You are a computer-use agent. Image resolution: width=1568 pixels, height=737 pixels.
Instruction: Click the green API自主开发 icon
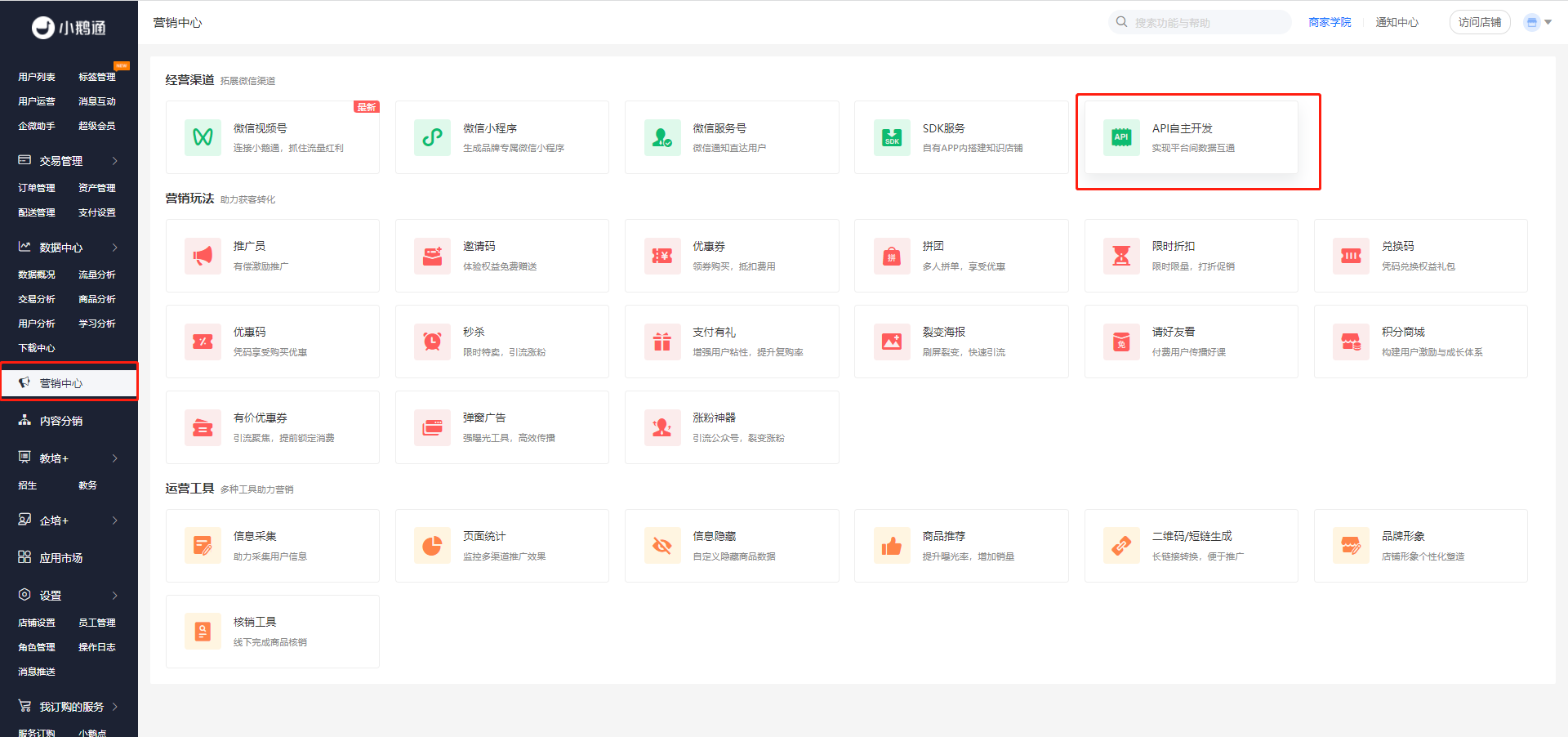1121,137
